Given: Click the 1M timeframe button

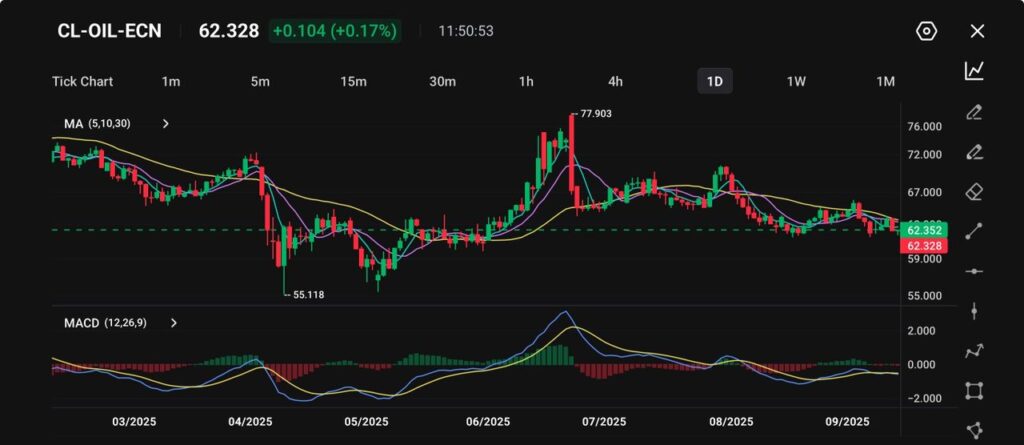Looking at the screenshot, I should tap(885, 81).
